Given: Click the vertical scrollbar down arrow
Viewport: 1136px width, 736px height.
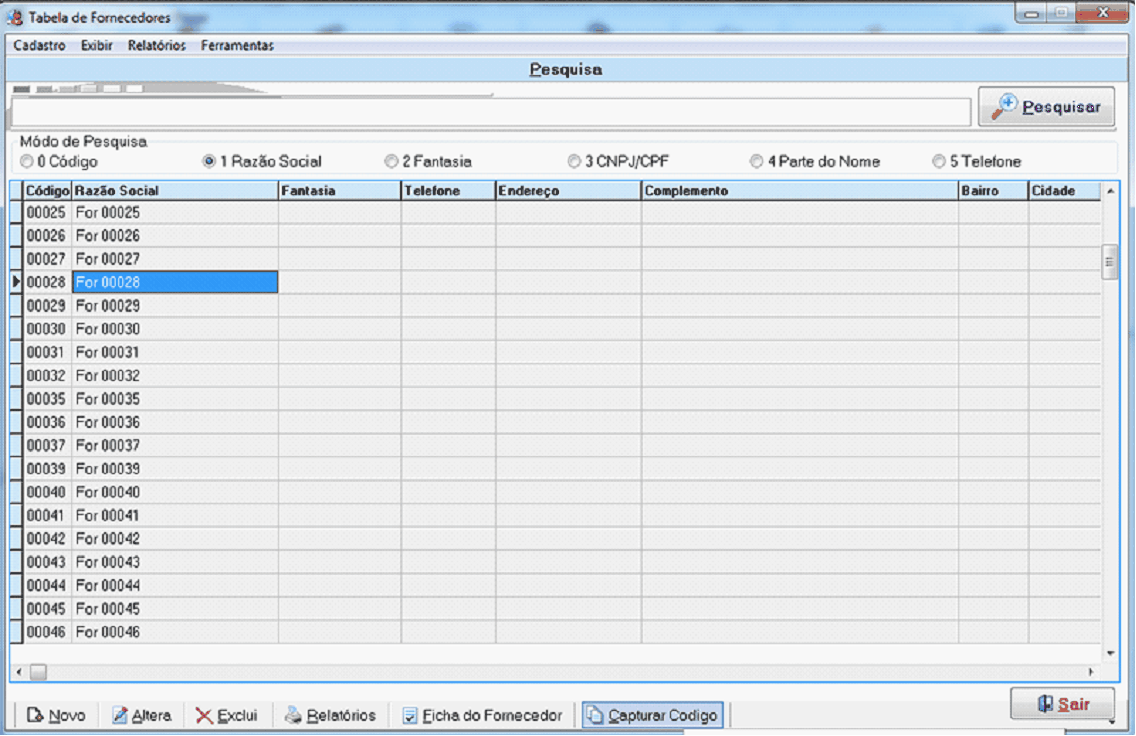Looking at the screenshot, I should (1110, 653).
